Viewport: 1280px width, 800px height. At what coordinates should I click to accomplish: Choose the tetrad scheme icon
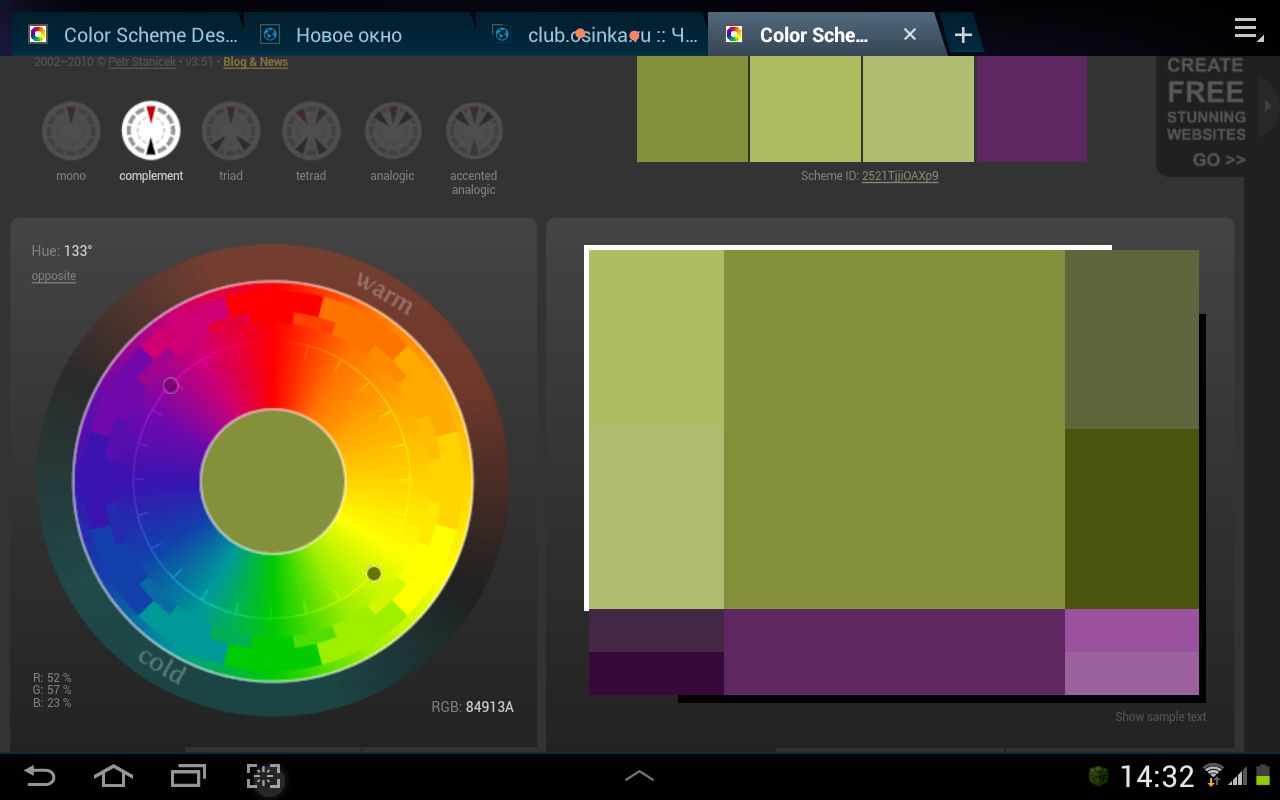(x=311, y=131)
